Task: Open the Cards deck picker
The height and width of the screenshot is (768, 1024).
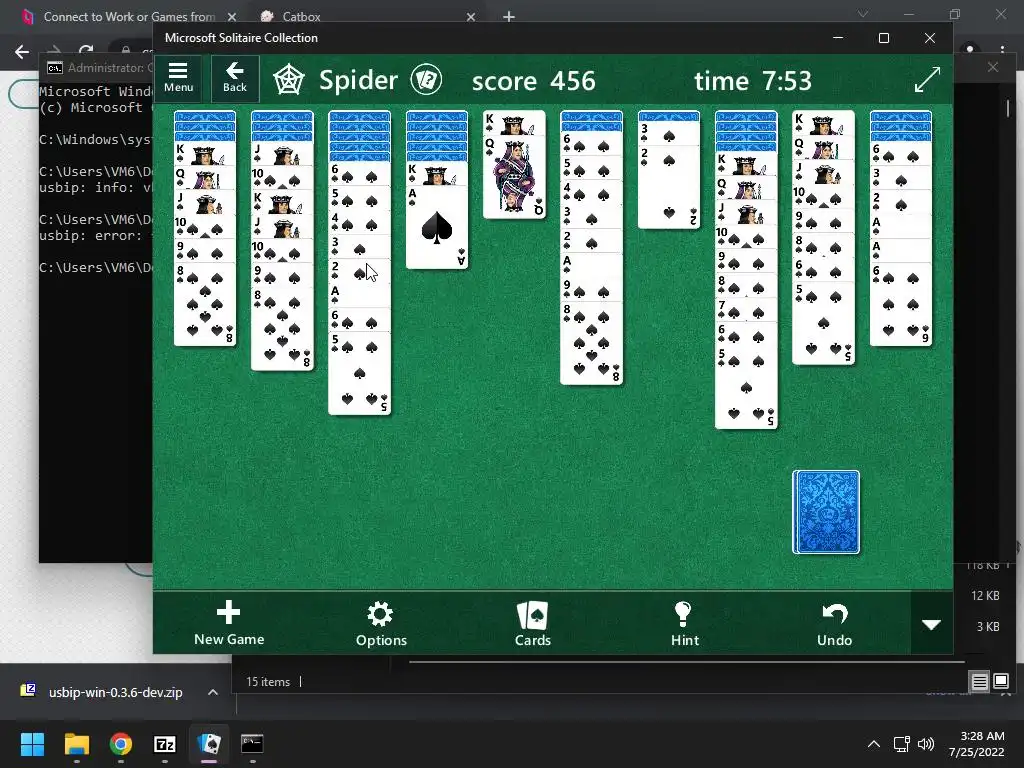Action: click(532, 623)
